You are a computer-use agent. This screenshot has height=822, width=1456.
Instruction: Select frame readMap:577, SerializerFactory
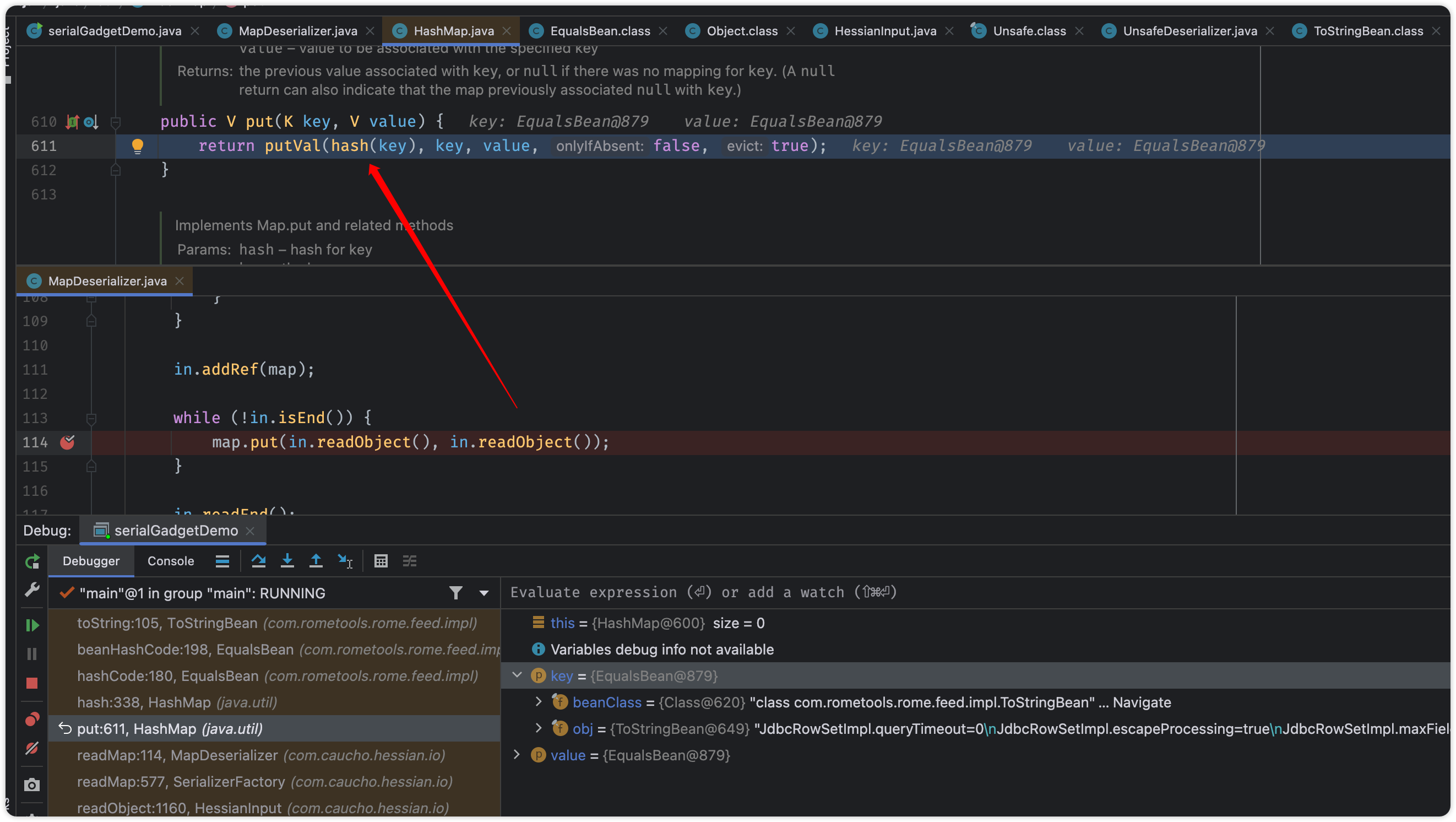point(274,782)
